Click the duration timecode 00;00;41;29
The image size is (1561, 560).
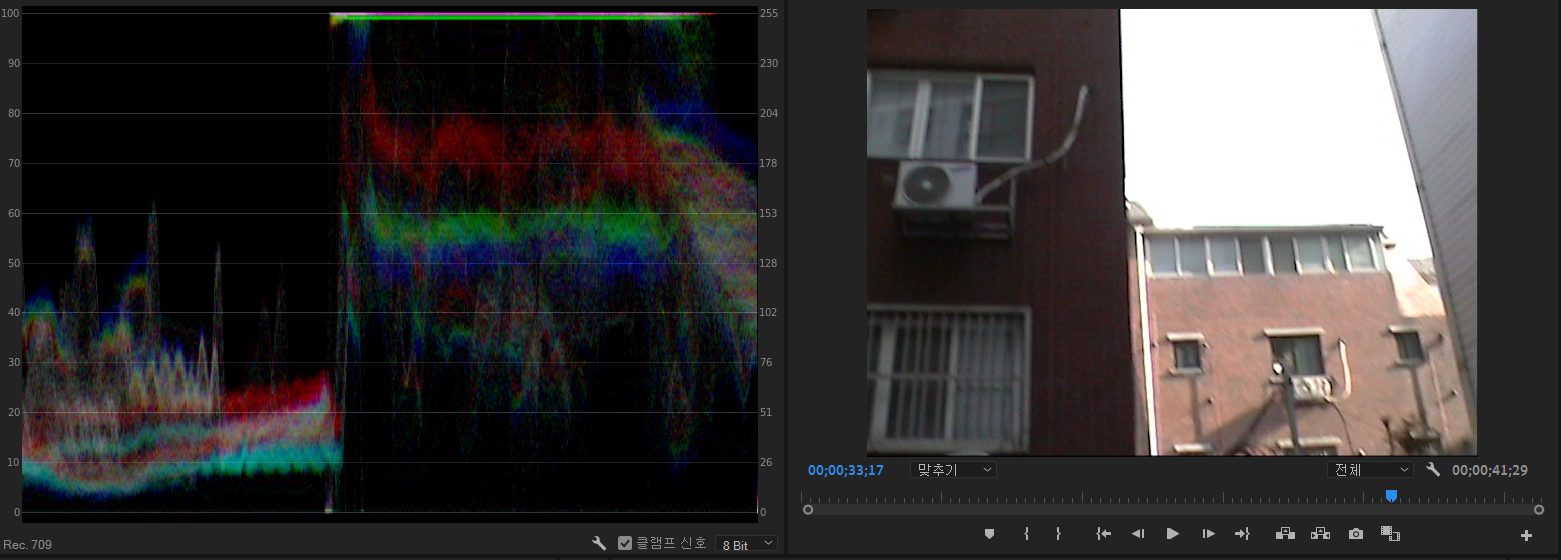click(x=1490, y=470)
